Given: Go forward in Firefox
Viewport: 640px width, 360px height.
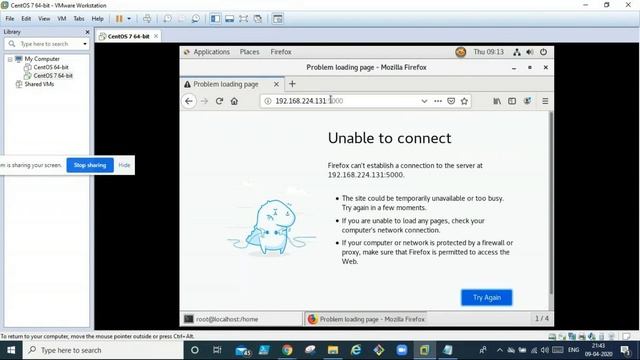Looking at the screenshot, I should tap(204, 101).
